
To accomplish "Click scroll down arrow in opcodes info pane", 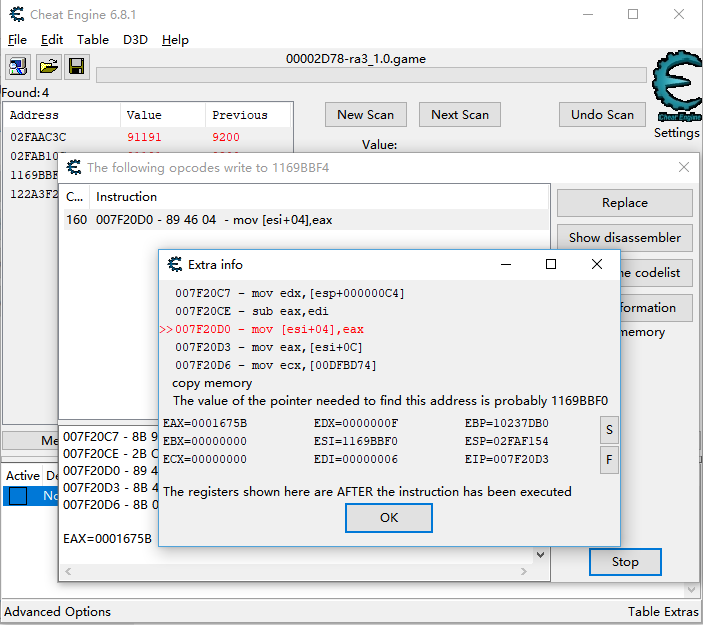I will click(x=541, y=555).
